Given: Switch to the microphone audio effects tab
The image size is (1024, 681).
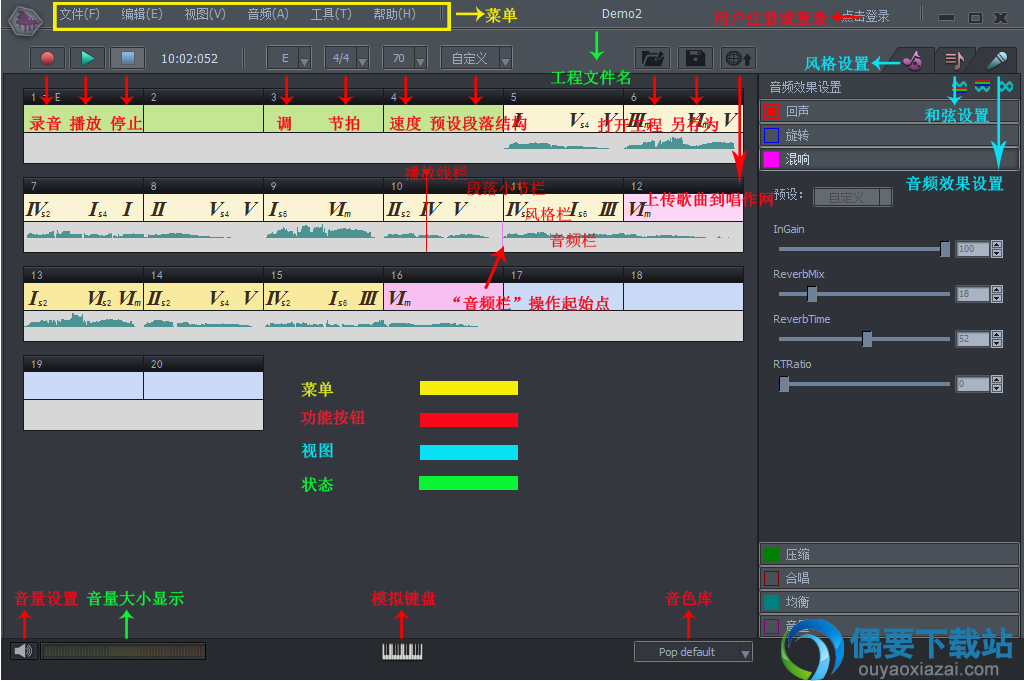Looking at the screenshot, I should pos(997,61).
